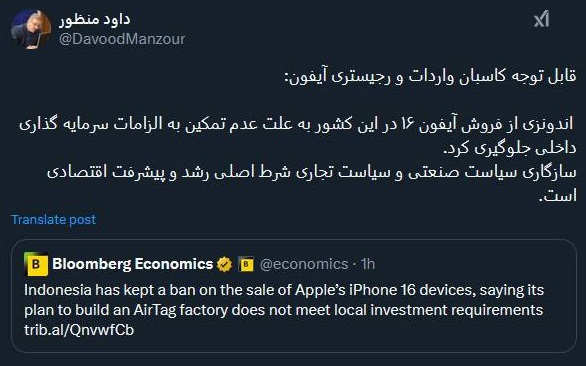This screenshot has height=366, width=586.
Task: Click the Grok xI icon
Action: 542,19
